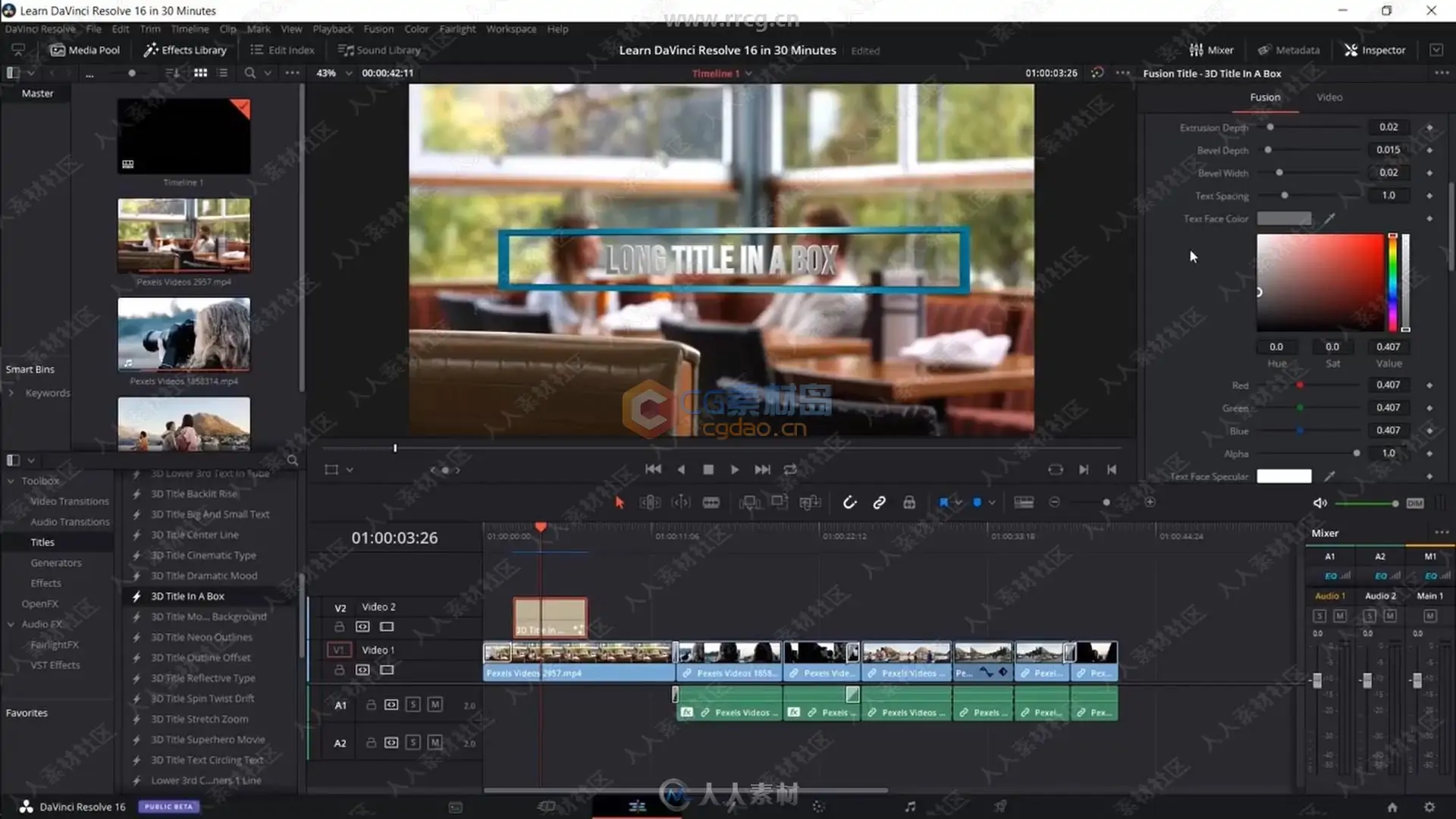Image resolution: width=1456 pixels, height=819 pixels.
Task: Switch media pool to thumbnail view
Action: pyautogui.click(x=200, y=73)
